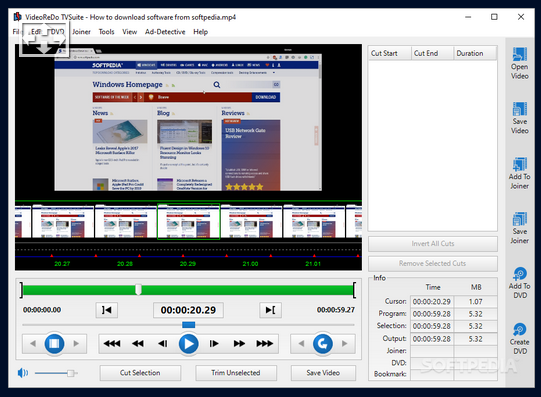Image resolution: width=541 pixels, height=397 pixels.
Task: Open the Joiner menu
Action: tap(81, 32)
